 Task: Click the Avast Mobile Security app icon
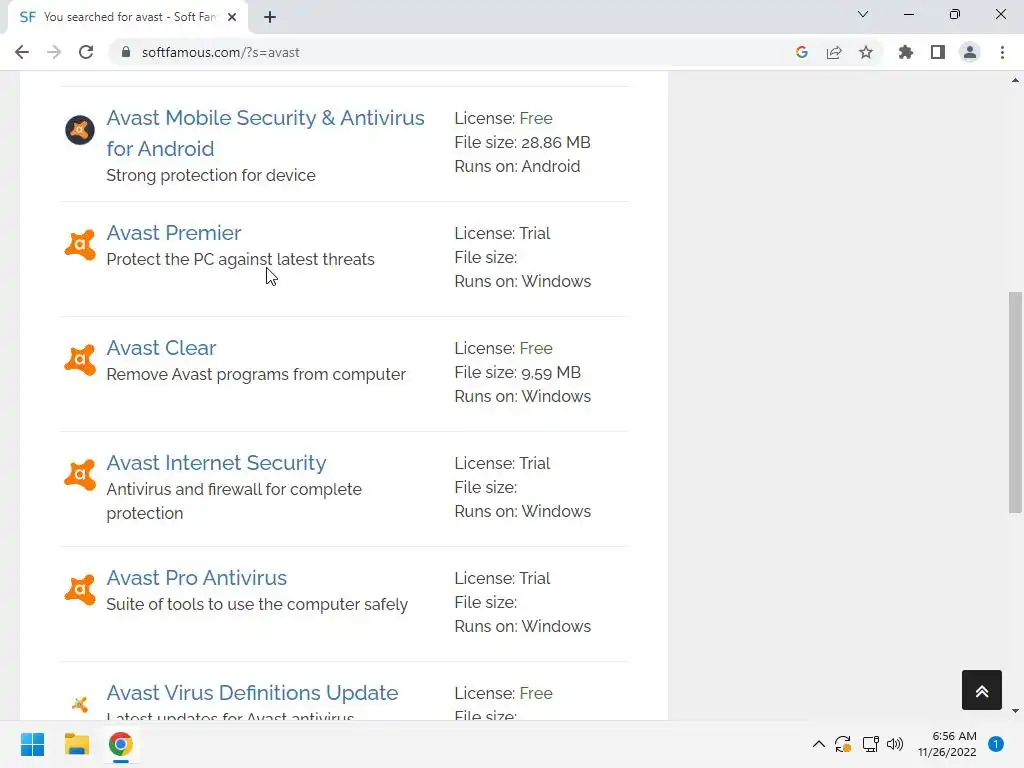tap(80, 130)
